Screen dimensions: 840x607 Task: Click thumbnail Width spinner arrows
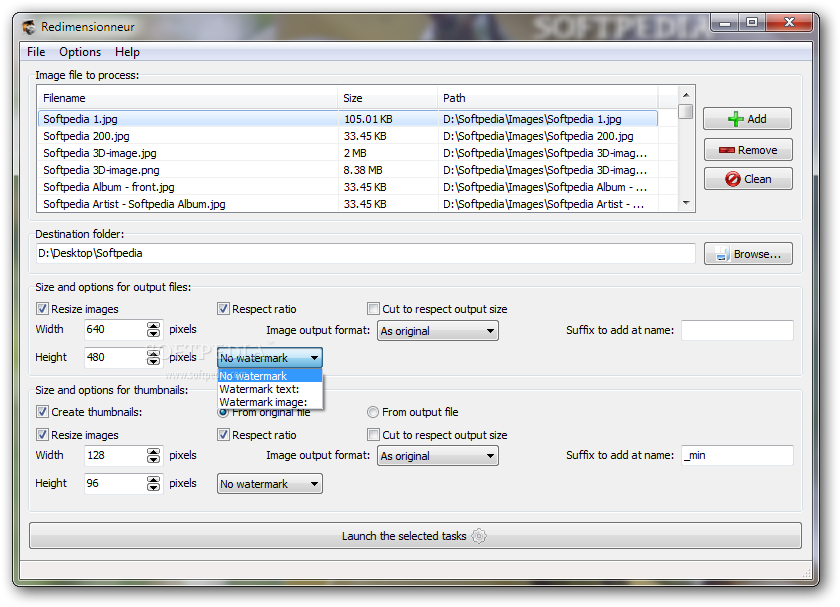153,455
